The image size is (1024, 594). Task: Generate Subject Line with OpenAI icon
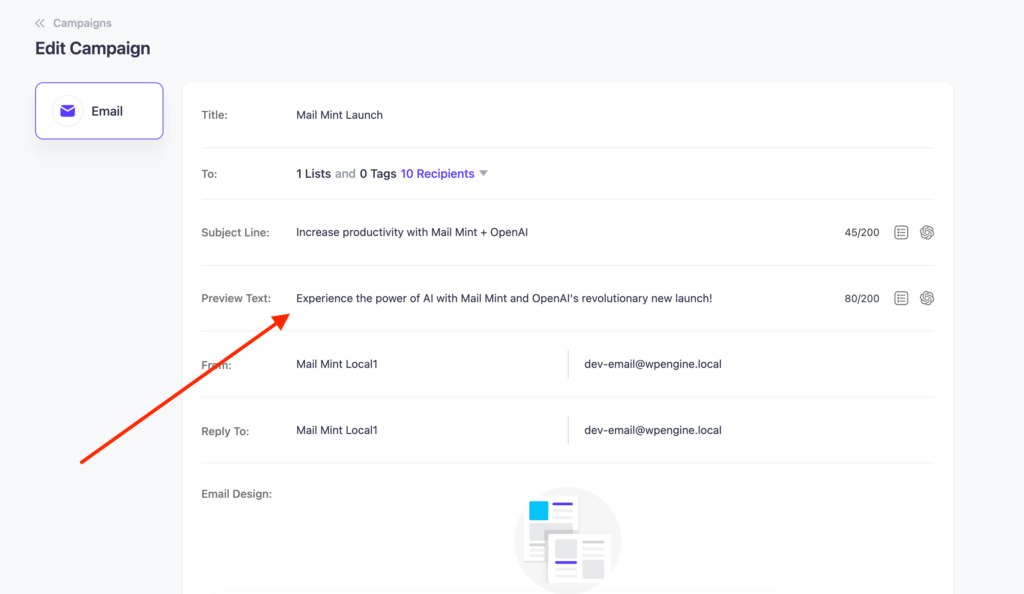coord(927,232)
